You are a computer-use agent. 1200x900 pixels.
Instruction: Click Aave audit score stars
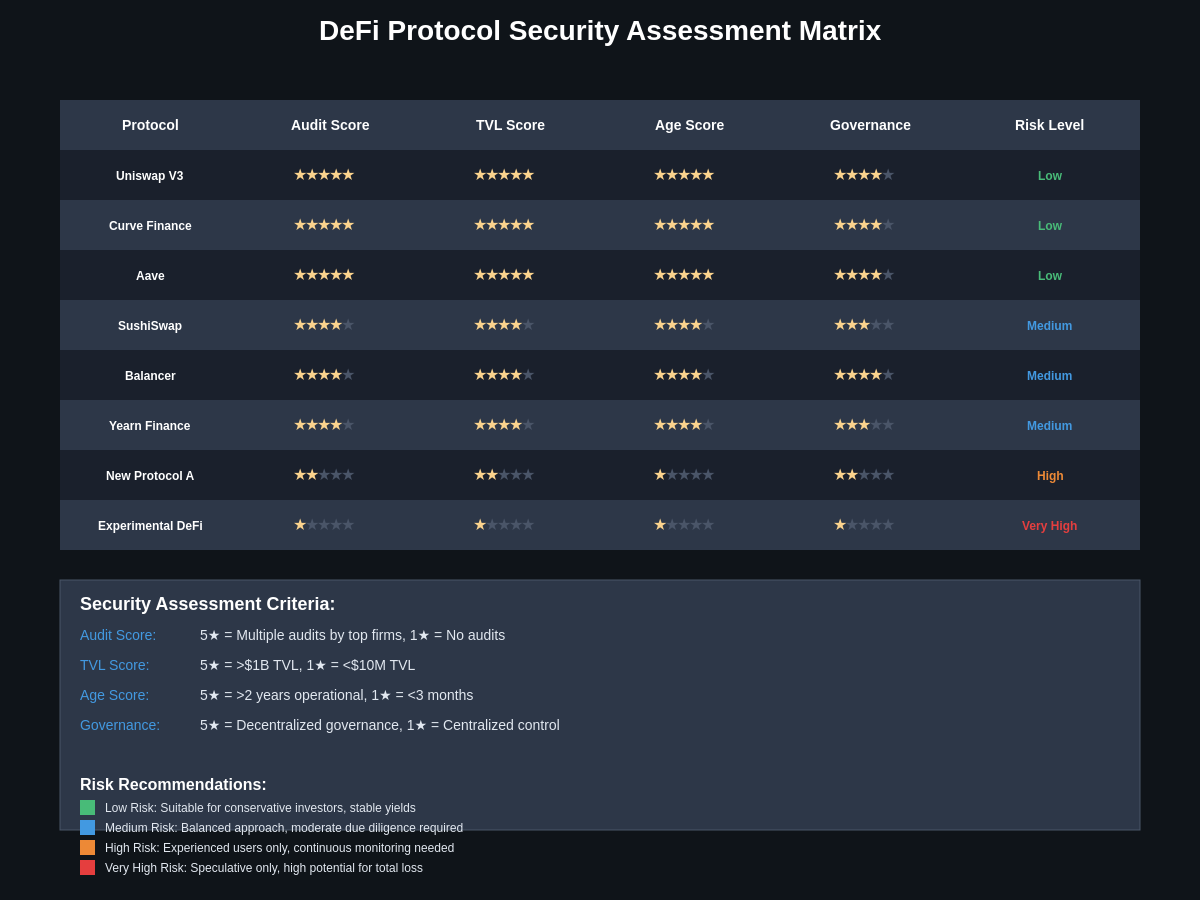click(x=324, y=275)
